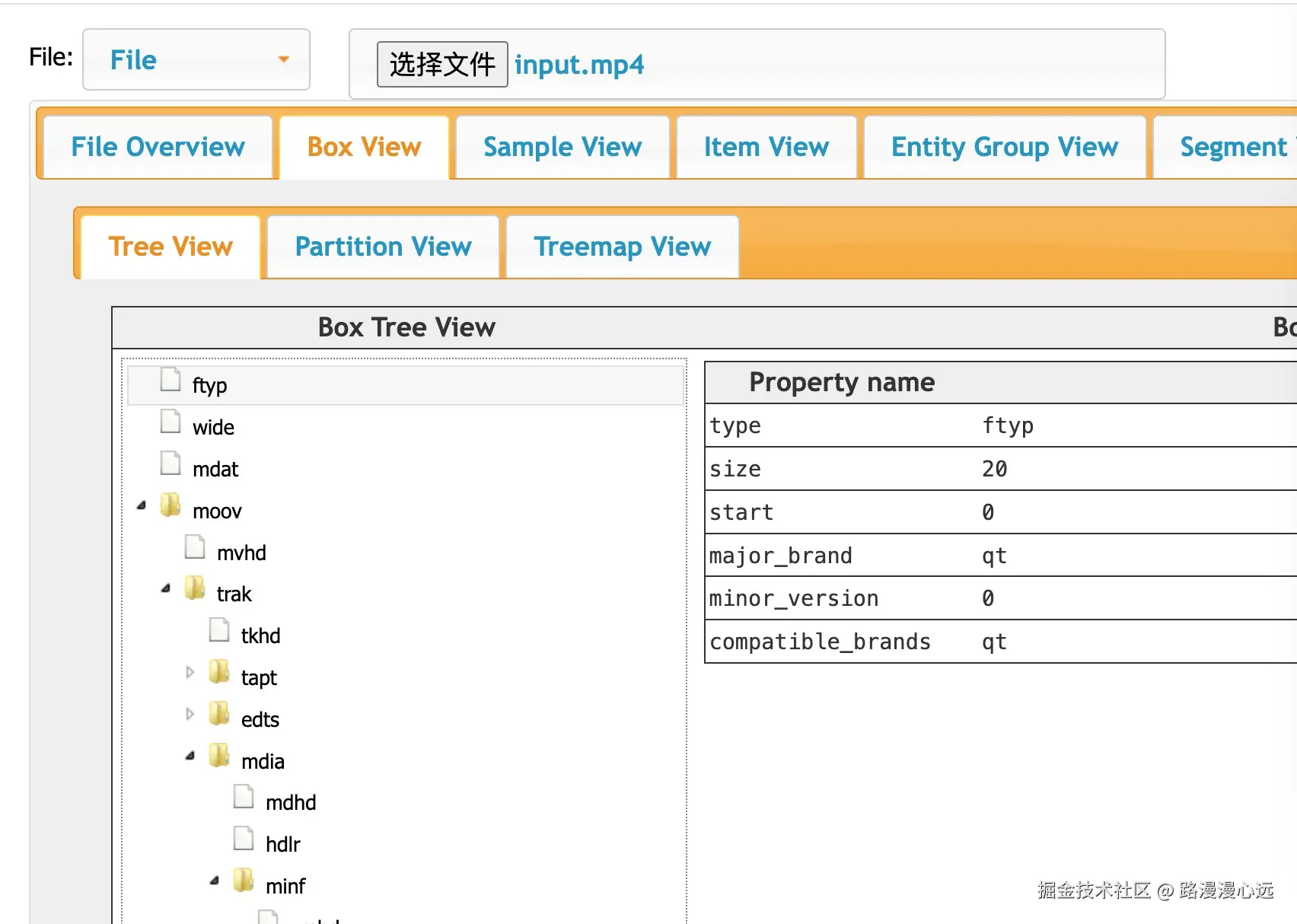Click the minor_version property cell
The width and height of the screenshot is (1297, 924).
tap(794, 598)
